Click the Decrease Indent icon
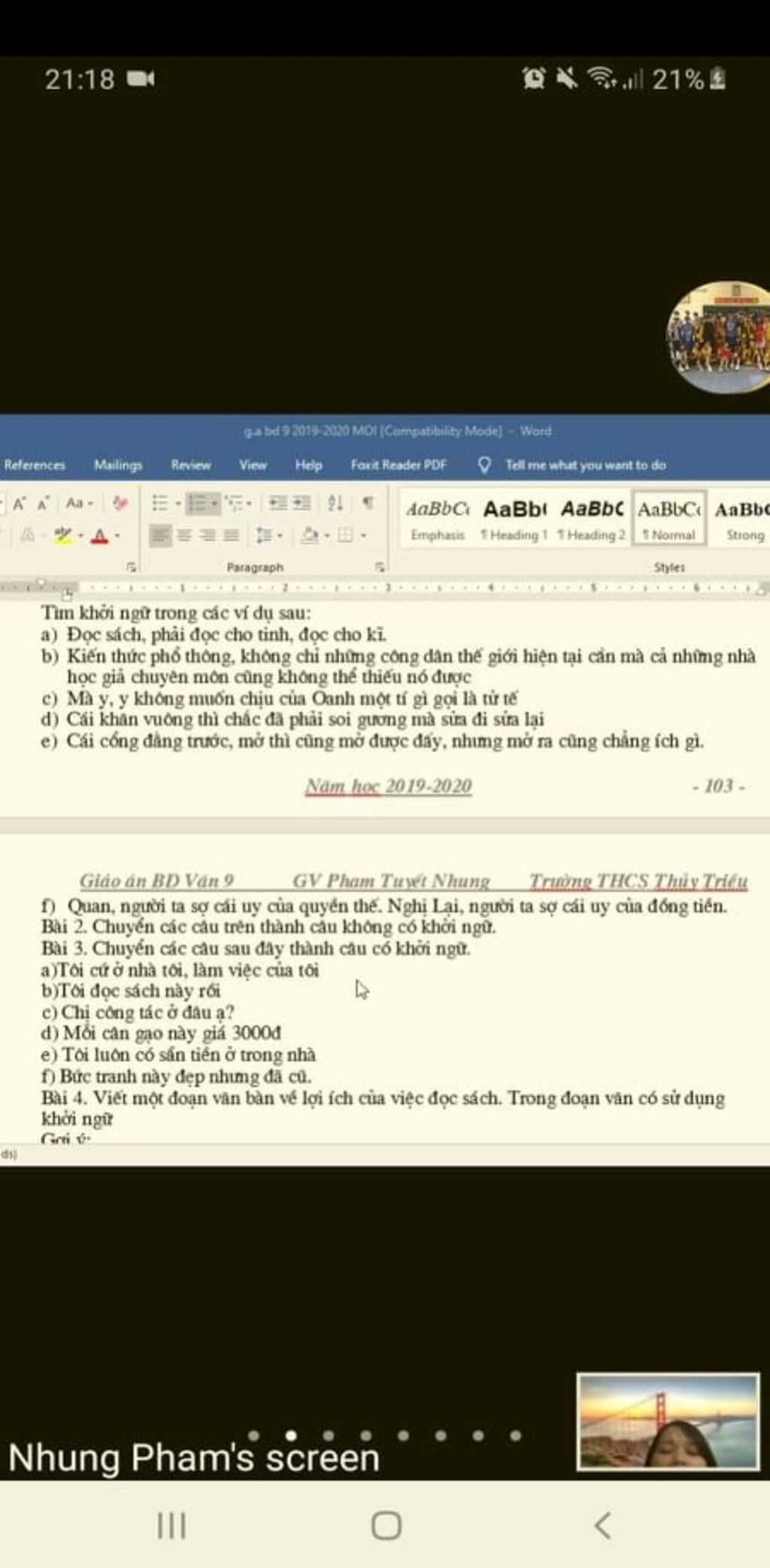The image size is (770, 1568). 279,503
